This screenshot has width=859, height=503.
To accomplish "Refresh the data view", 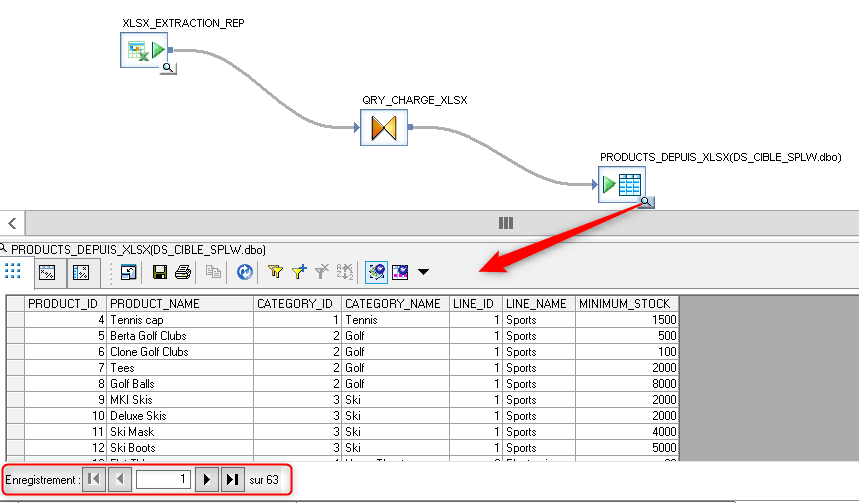I will [x=244, y=271].
